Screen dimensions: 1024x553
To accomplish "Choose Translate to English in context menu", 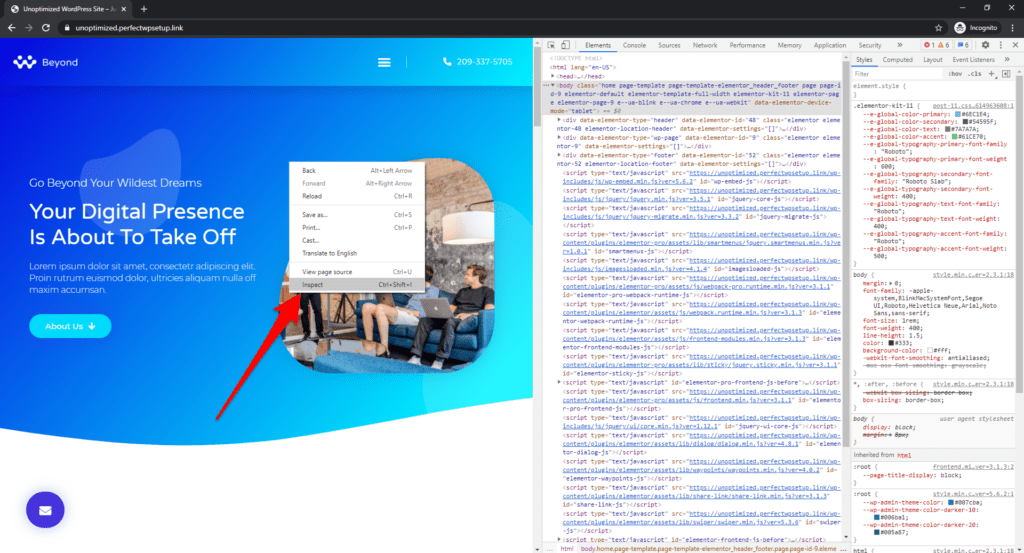I will (x=357, y=253).
